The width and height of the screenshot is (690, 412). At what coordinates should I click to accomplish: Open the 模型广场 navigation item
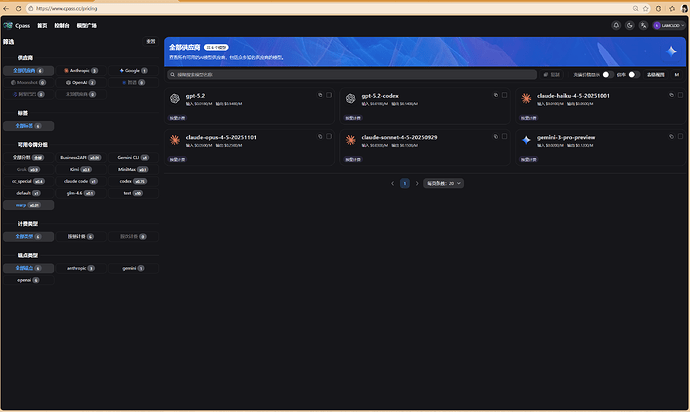pos(87,26)
